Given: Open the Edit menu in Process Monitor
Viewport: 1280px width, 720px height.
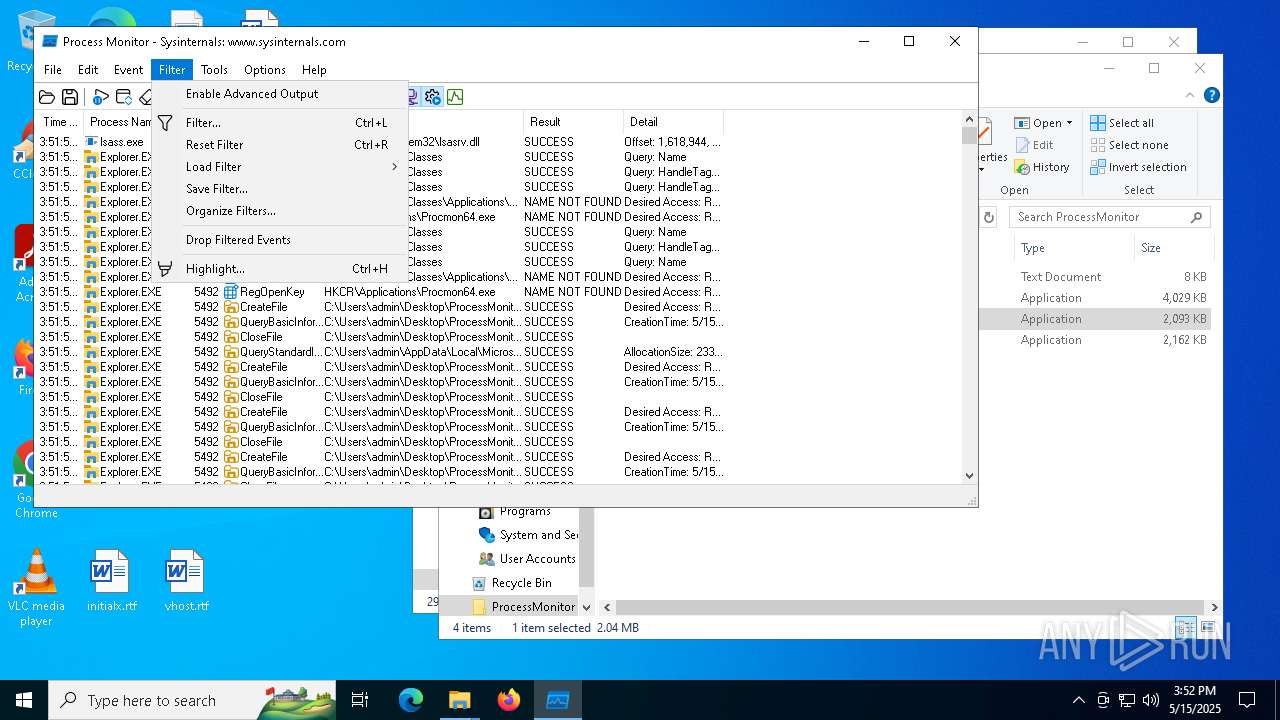Looking at the screenshot, I should (x=88, y=70).
